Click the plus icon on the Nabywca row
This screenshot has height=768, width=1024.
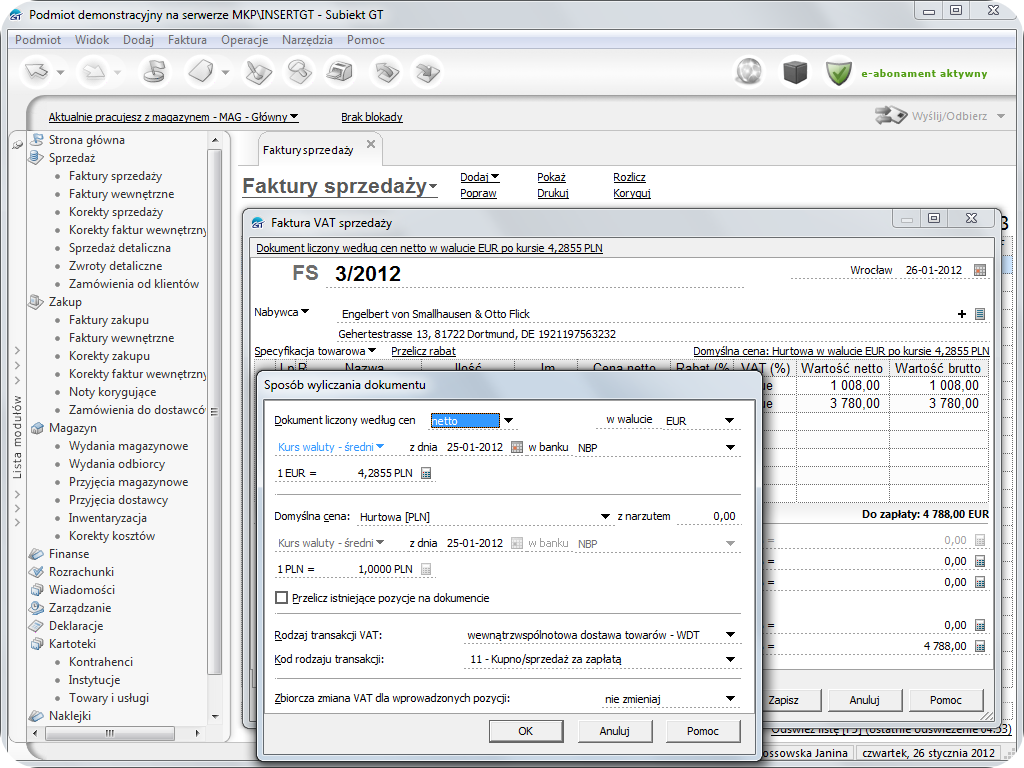pyautogui.click(x=961, y=314)
